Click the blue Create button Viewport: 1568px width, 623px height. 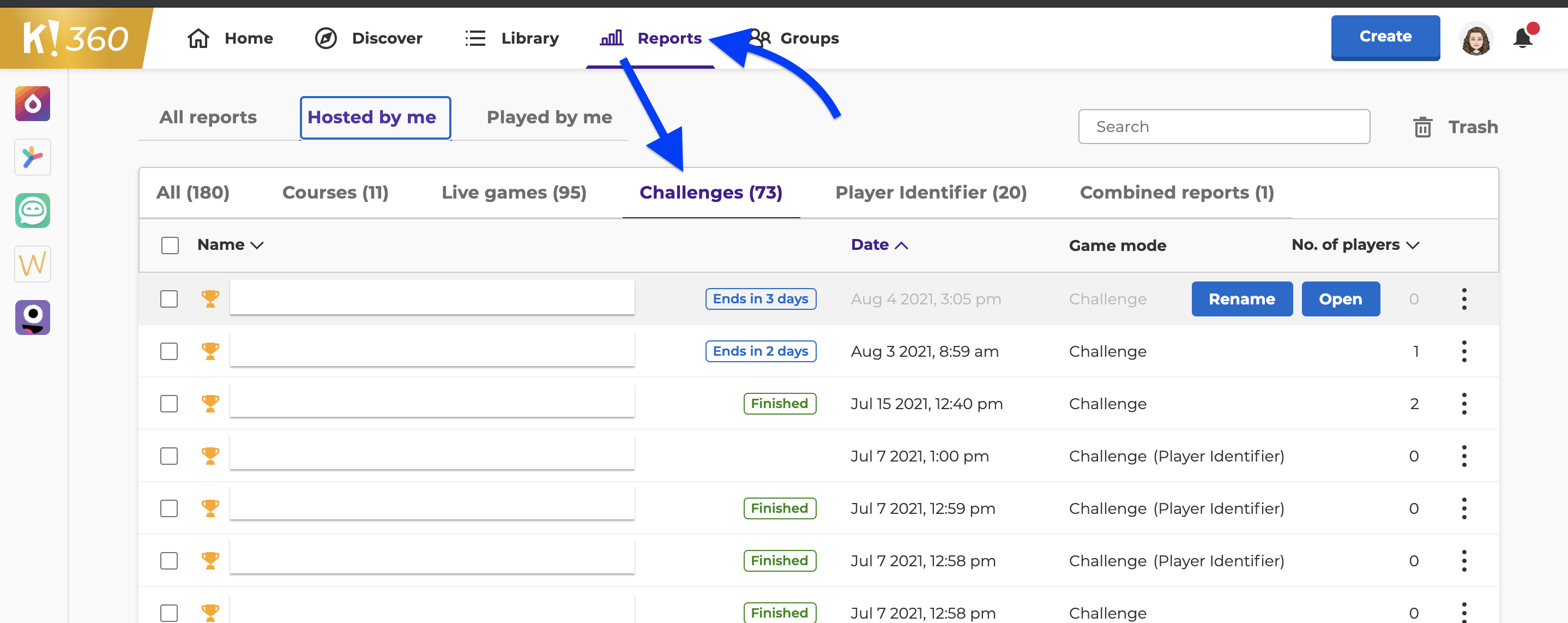[x=1385, y=37]
